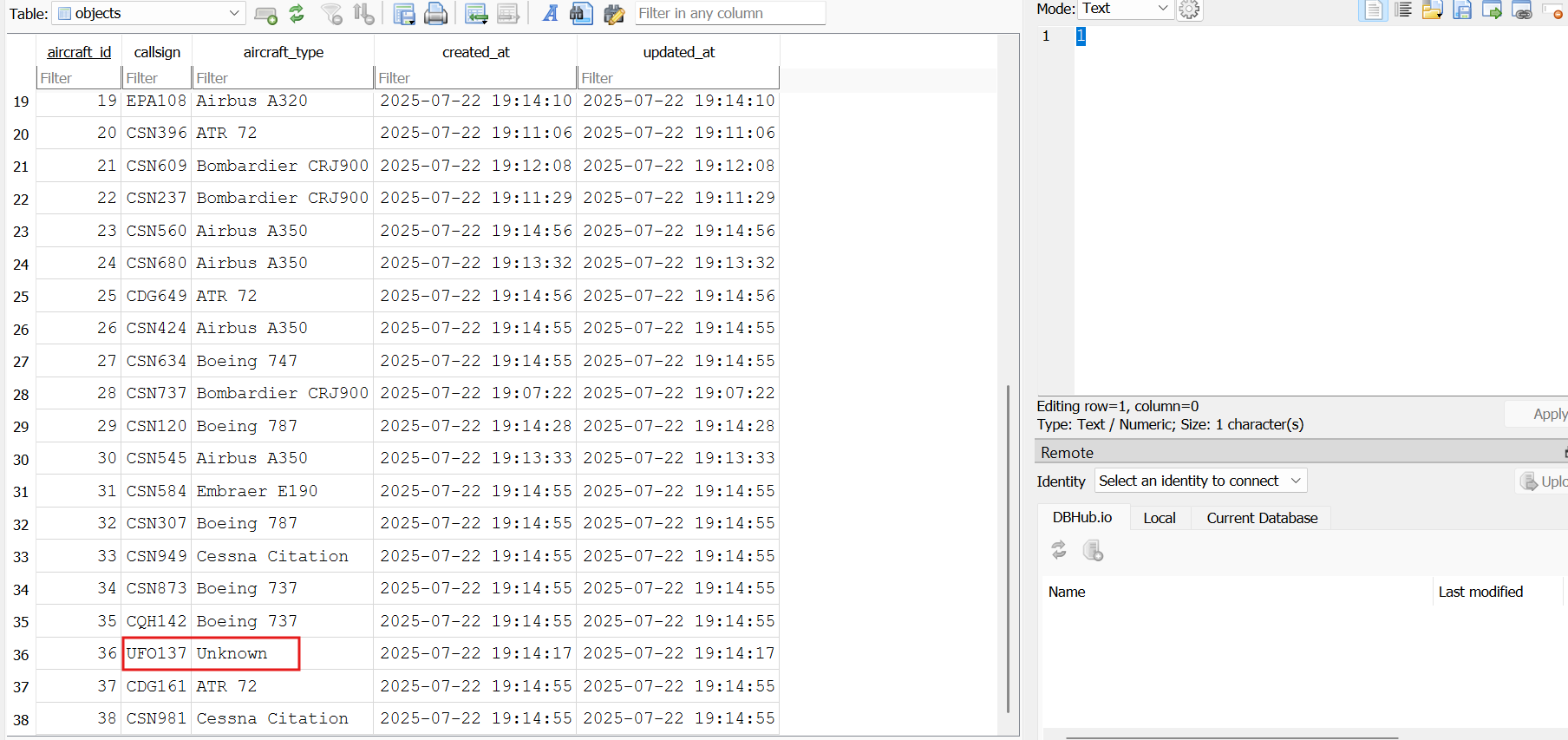Open find and replace (binoculars with pencil)
This screenshot has height=740, width=1568.
coord(613,14)
